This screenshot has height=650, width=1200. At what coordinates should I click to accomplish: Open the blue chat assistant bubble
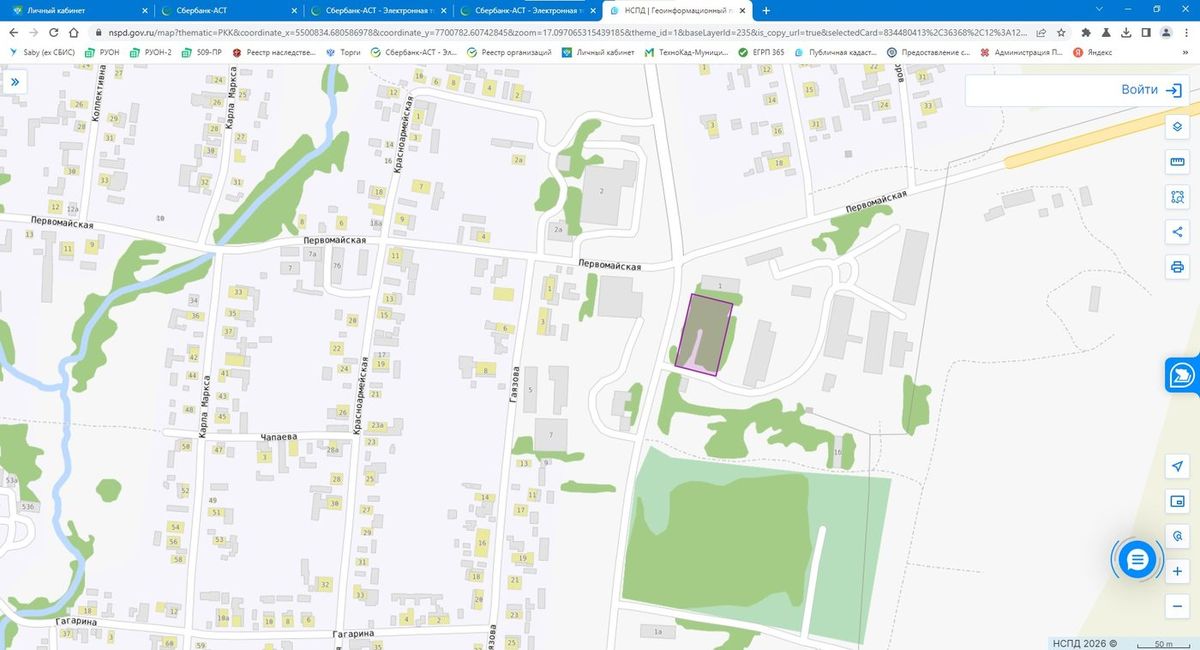coord(1136,560)
